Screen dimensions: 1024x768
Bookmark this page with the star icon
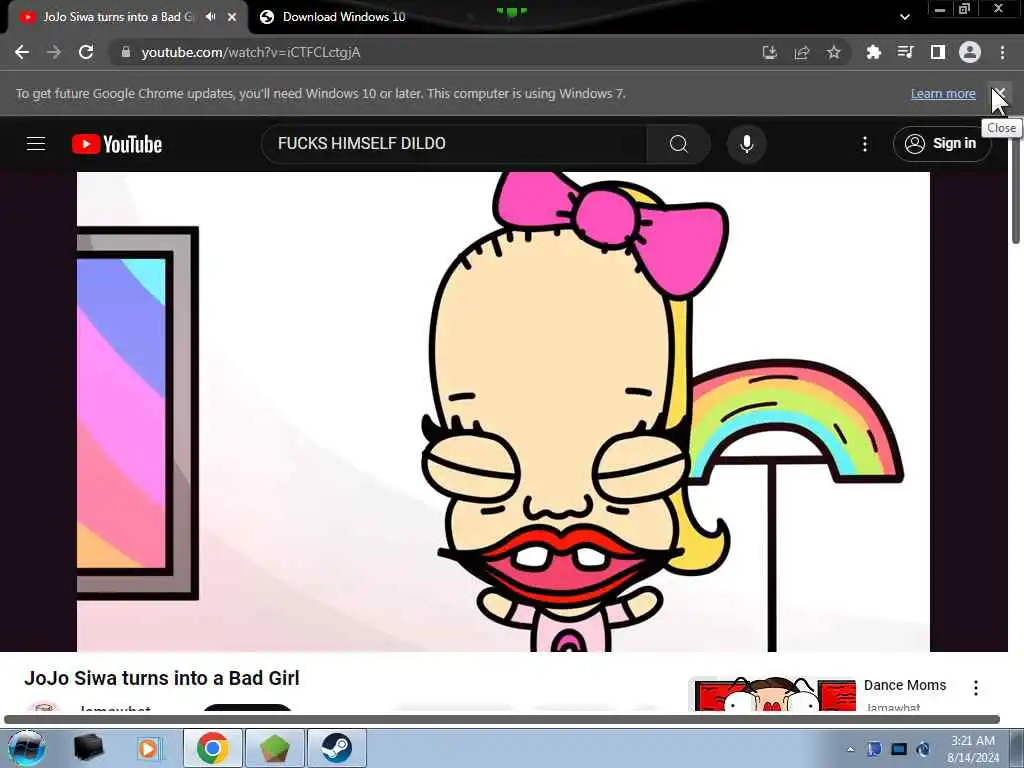click(833, 52)
